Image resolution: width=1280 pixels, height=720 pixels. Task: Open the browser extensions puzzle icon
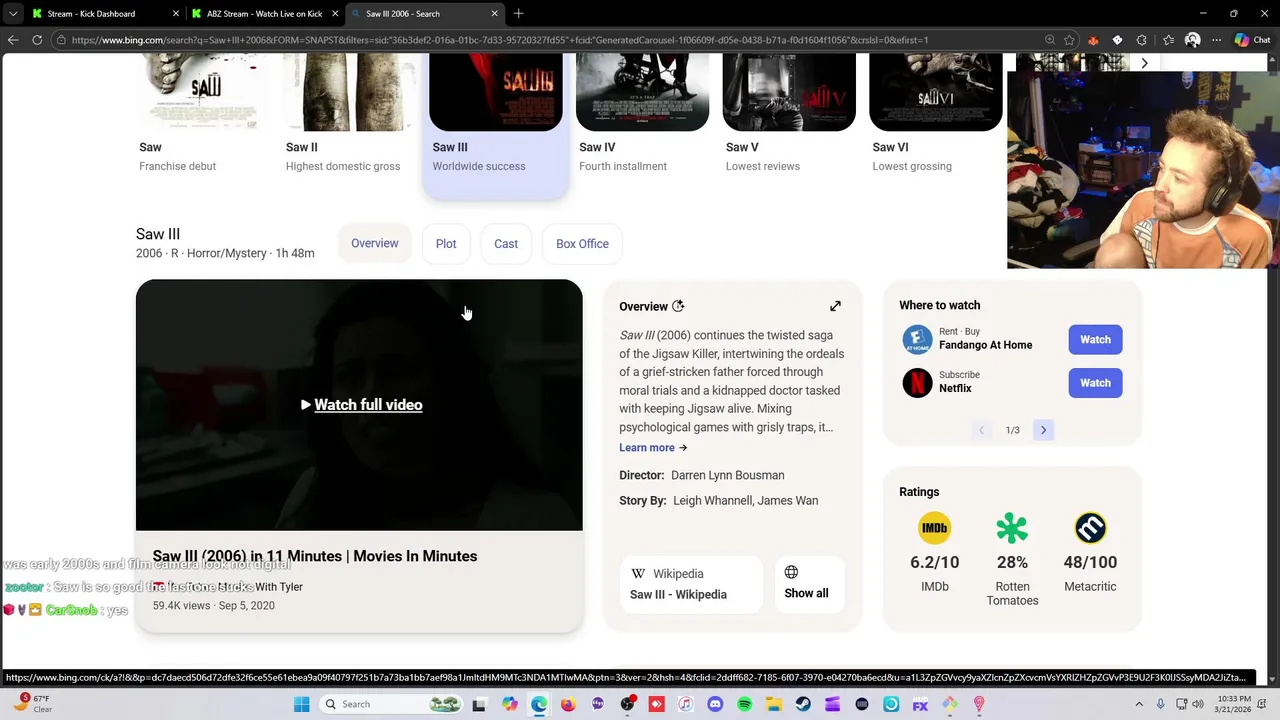[1142, 40]
